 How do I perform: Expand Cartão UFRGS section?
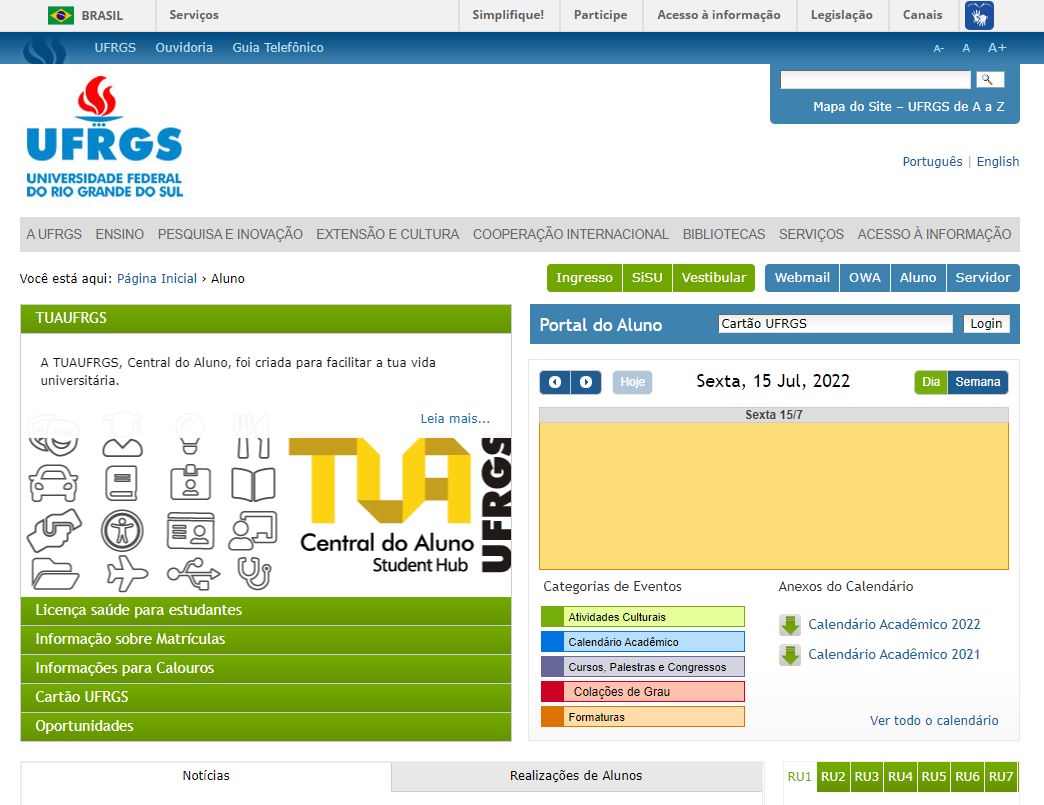[266, 697]
